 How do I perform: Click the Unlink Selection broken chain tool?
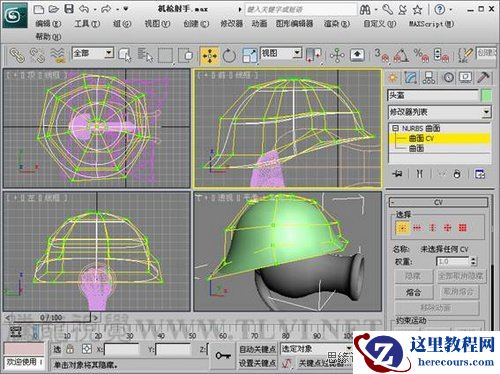pyautogui.click(x=37, y=55)
